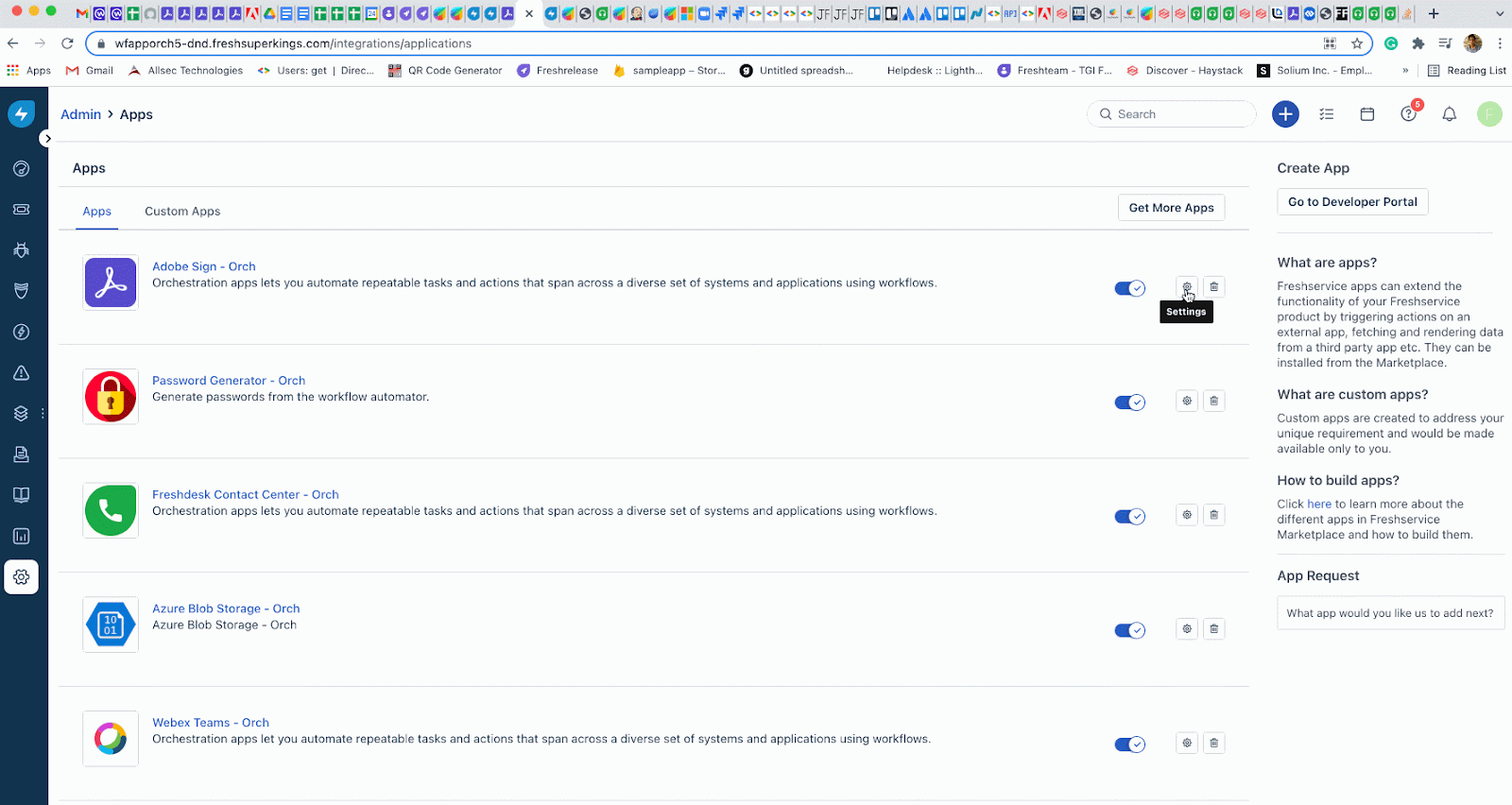The width and height of the screenshot is (1512, 805).
Task: Delete the Freshdesk Contact Center - Orch app
Action: pyautogui.click(x=1214, y=515)
